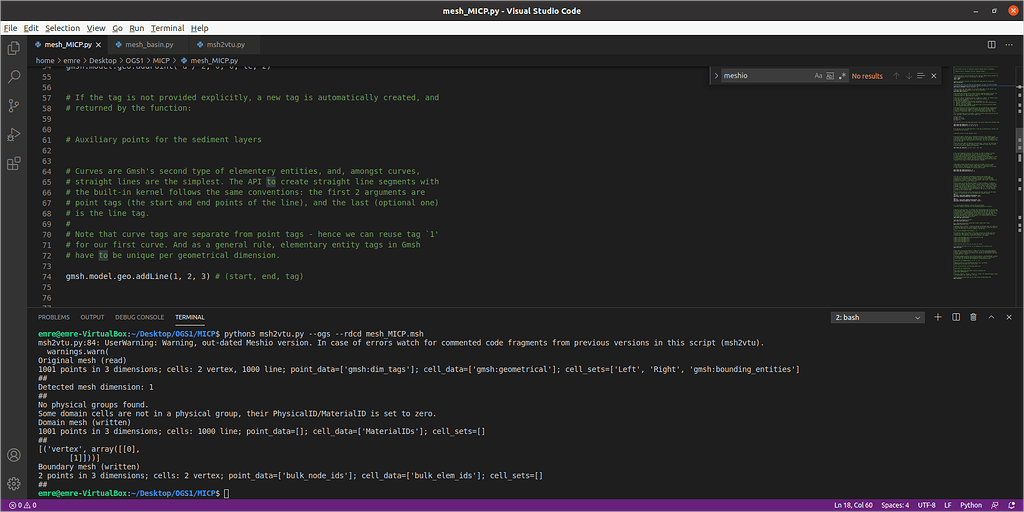Close the find widget
Image resolution: width=1024 pixels, height=512 pixels.
tap(933, 76)
